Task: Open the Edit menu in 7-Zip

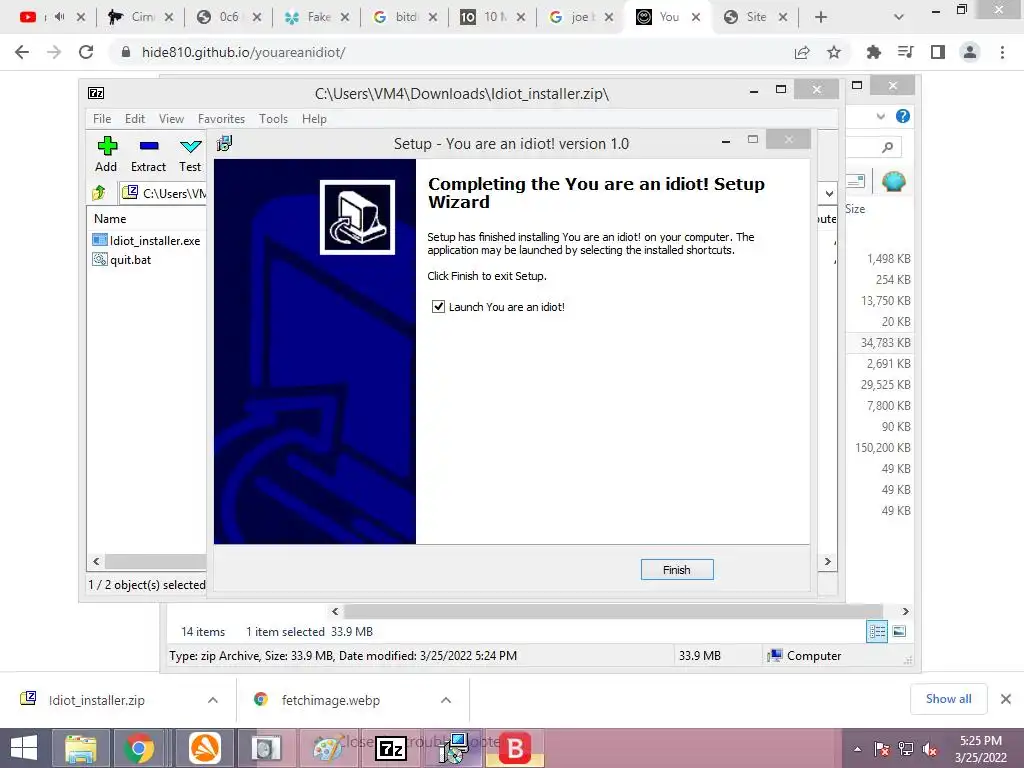Action: (x=135, y=119)
